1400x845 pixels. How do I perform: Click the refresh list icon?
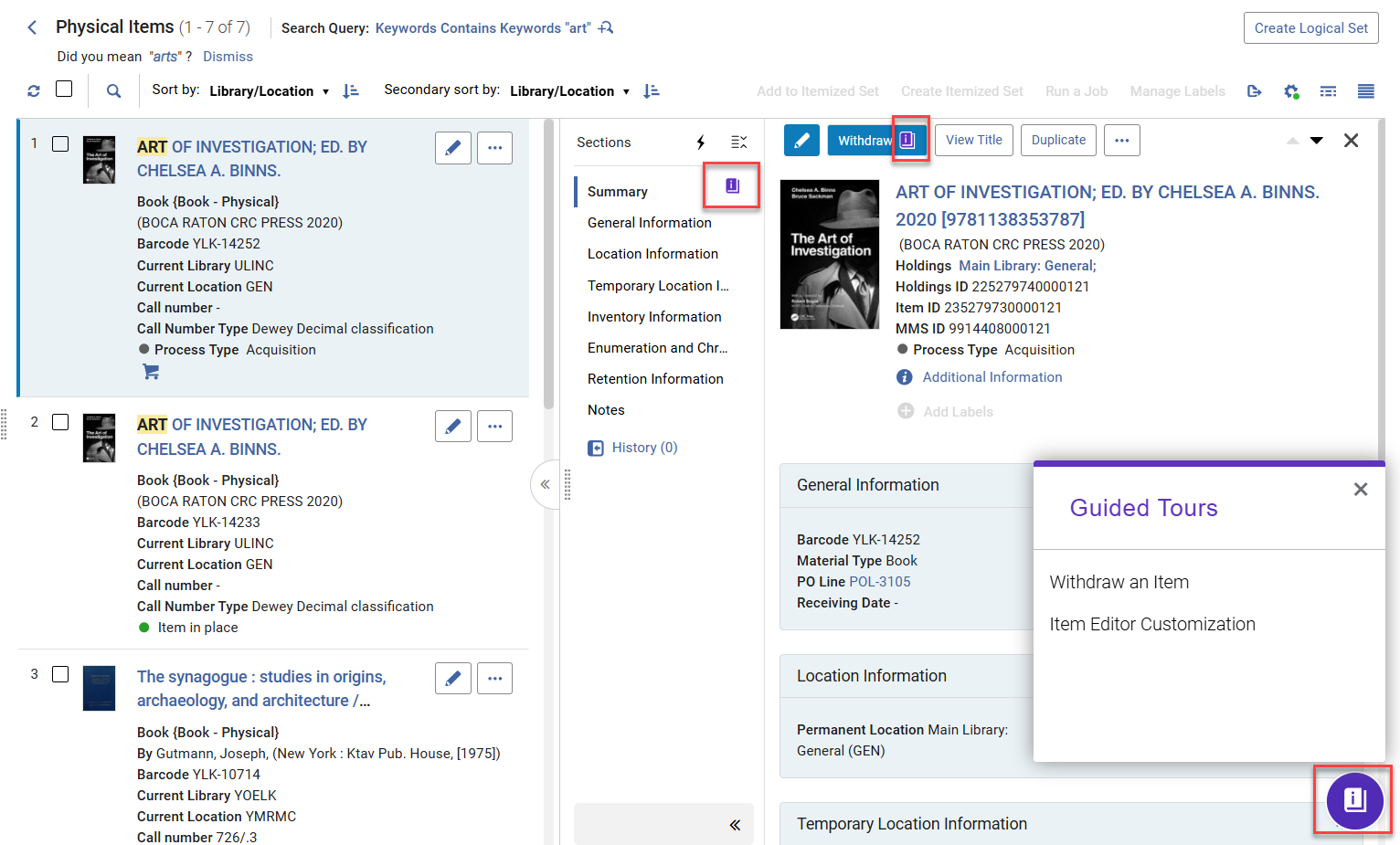[x=34, y=91]
